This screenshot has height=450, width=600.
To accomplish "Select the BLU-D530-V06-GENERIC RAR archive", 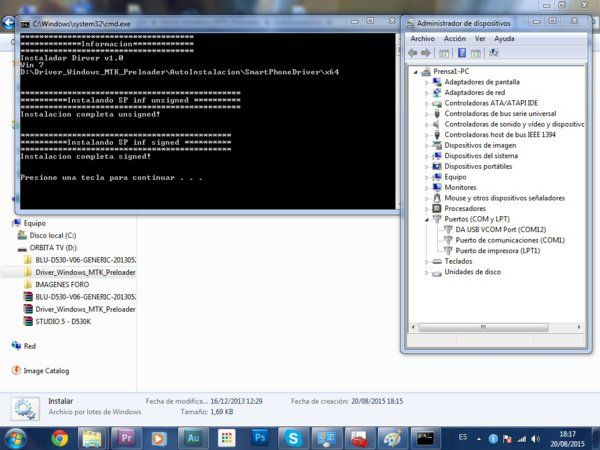I will coord(85,297).
